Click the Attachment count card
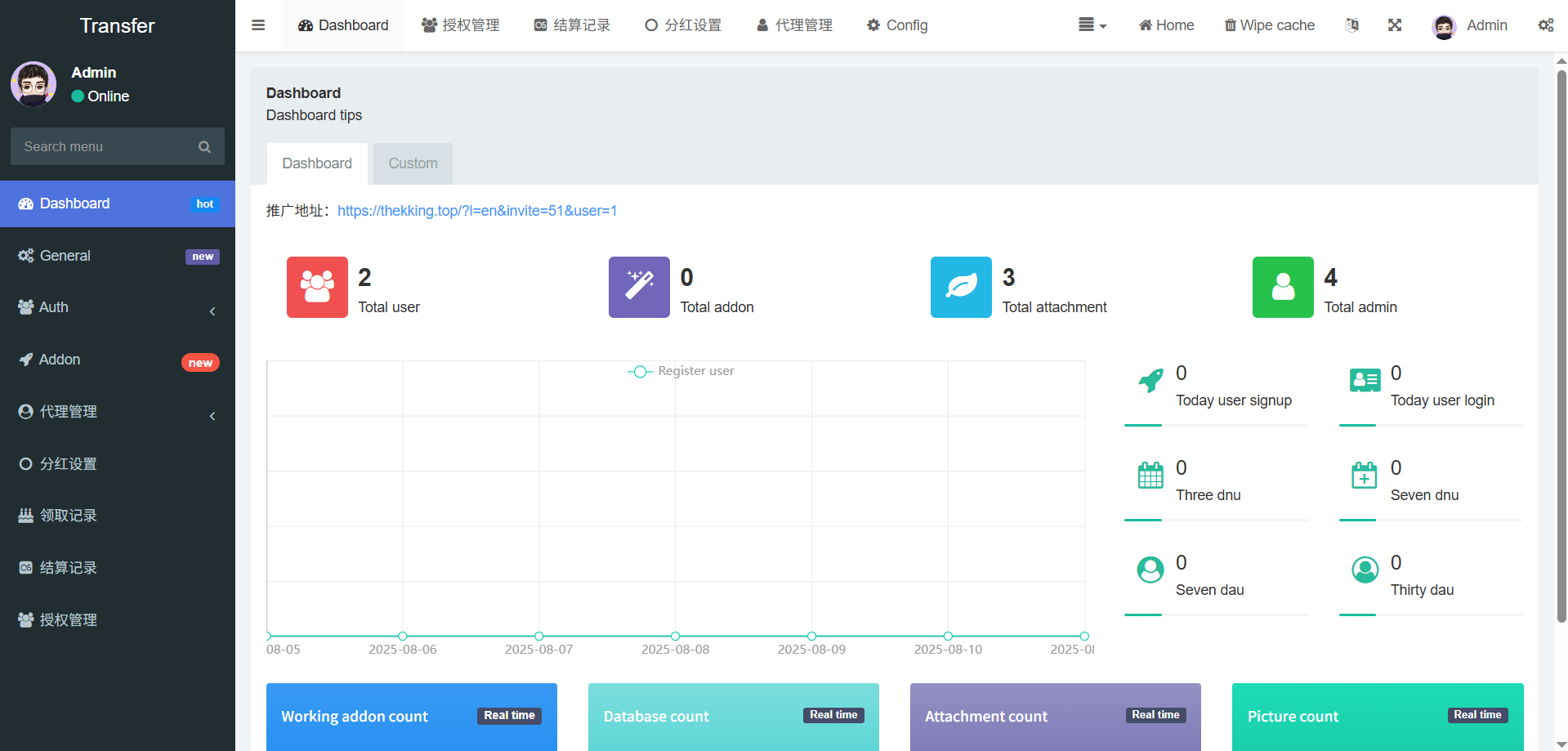This screenshot has width=1568, height=751. pos(1056,717)
